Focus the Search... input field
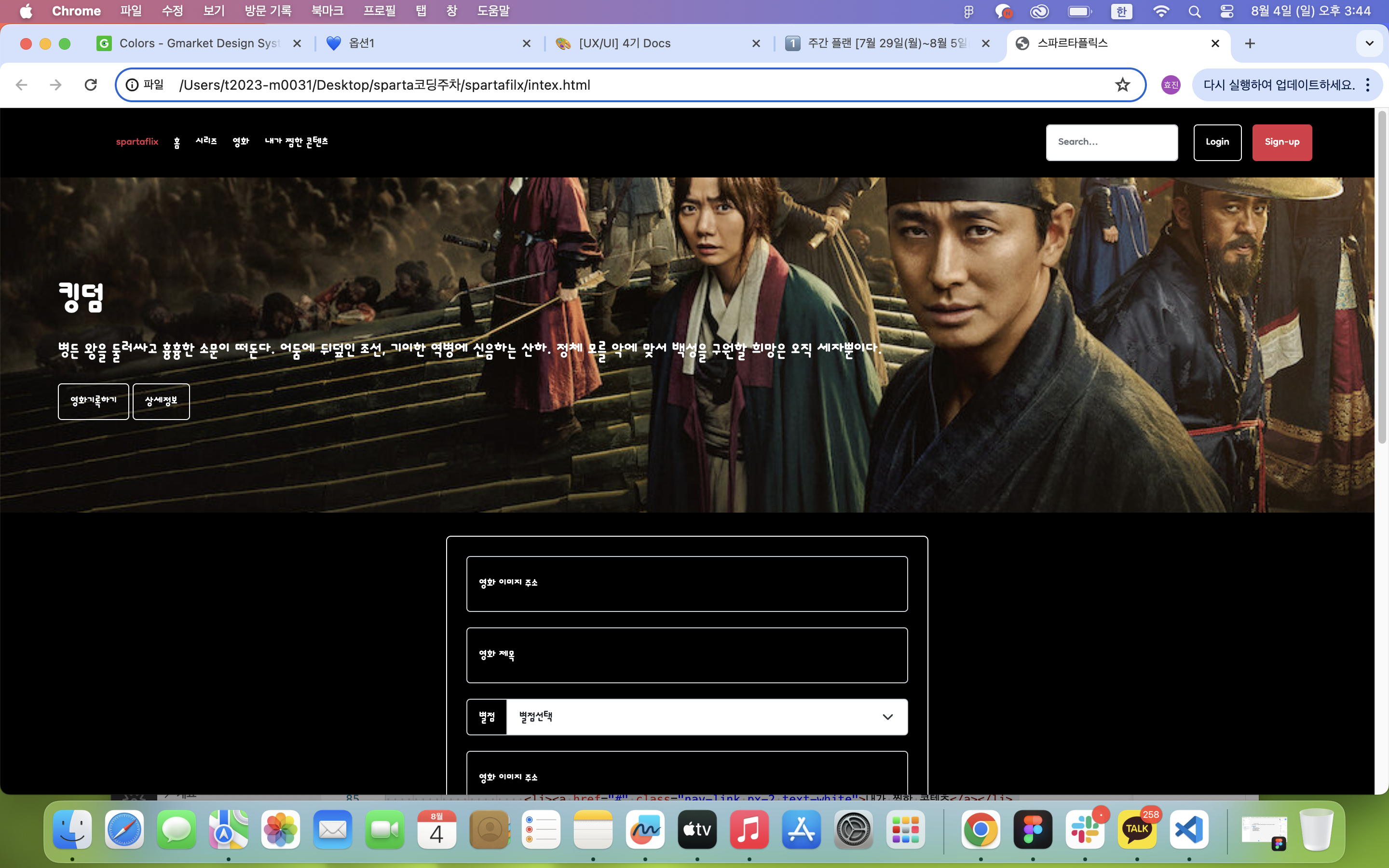This screenshot has height=868, width=1389. (x=1112, y=142)
